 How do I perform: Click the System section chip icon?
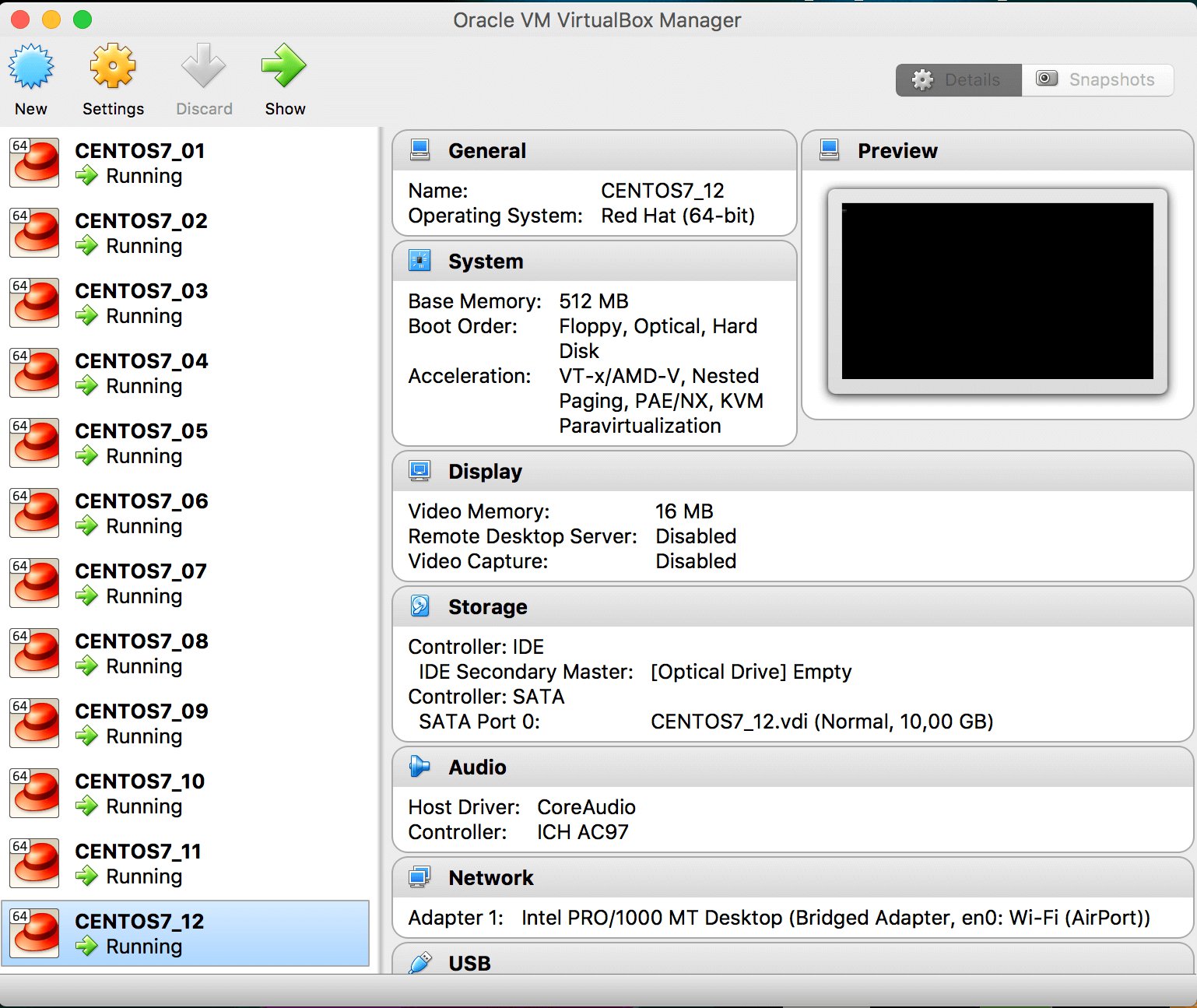point(420,261)
